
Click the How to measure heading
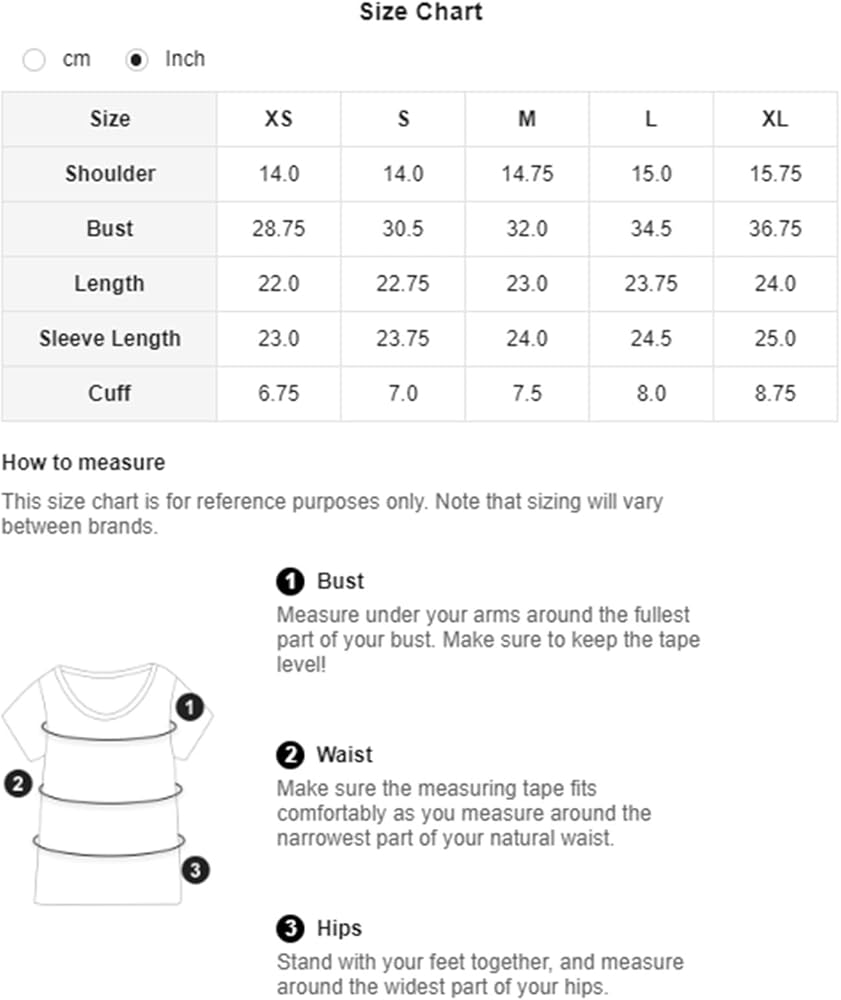83,463
